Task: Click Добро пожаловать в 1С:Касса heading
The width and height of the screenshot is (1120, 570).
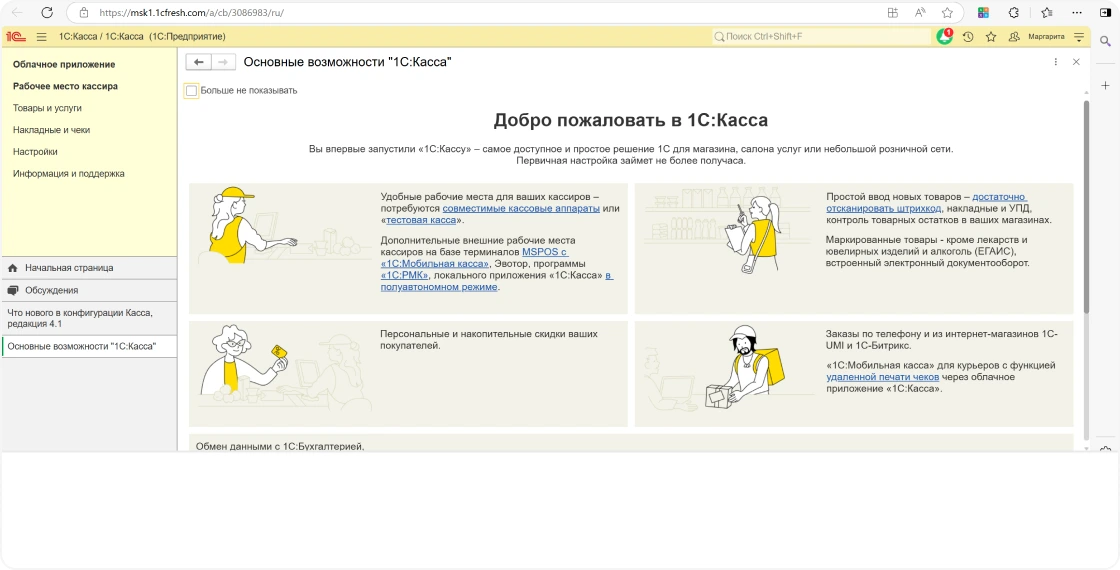Action: coord(631,120)
